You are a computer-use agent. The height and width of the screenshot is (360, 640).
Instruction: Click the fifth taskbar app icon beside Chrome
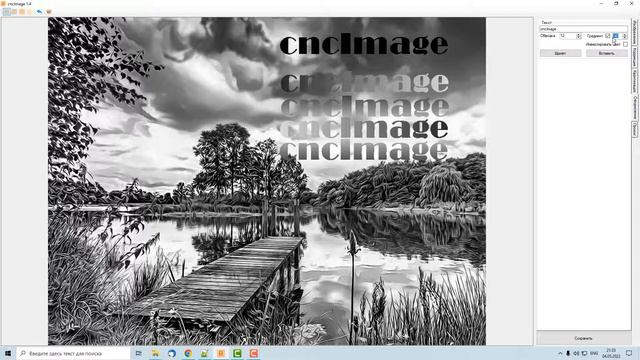(204, 353)
